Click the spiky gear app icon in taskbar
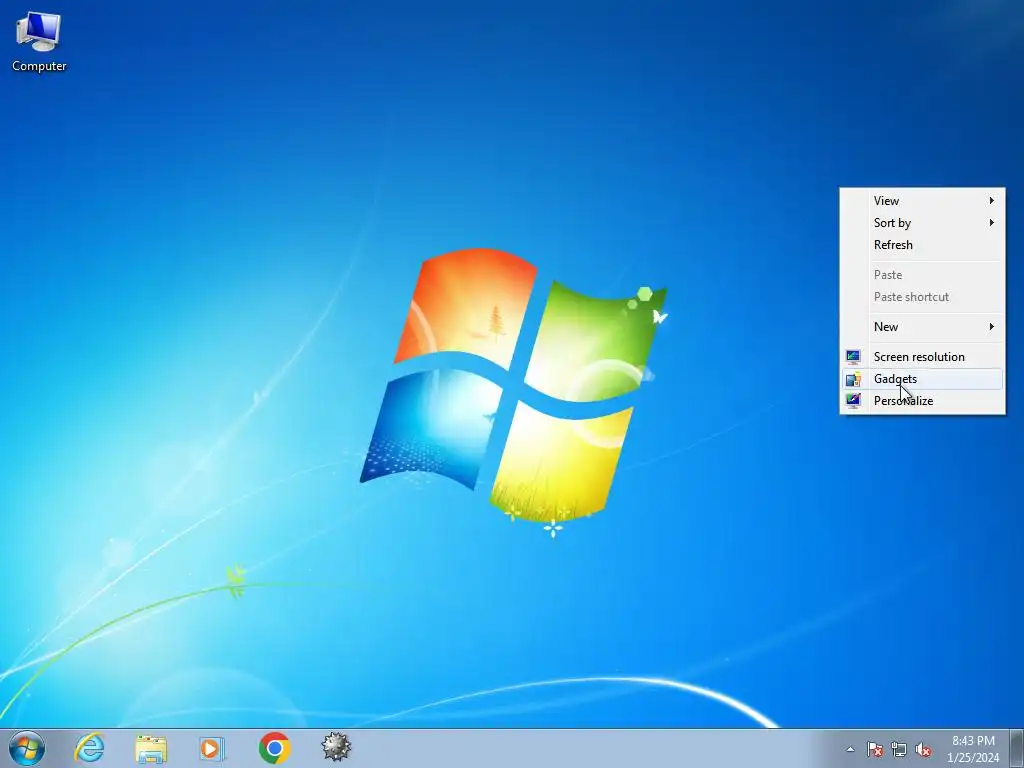The height and width of the screenshot is (768, 1024). coord(336,747)
